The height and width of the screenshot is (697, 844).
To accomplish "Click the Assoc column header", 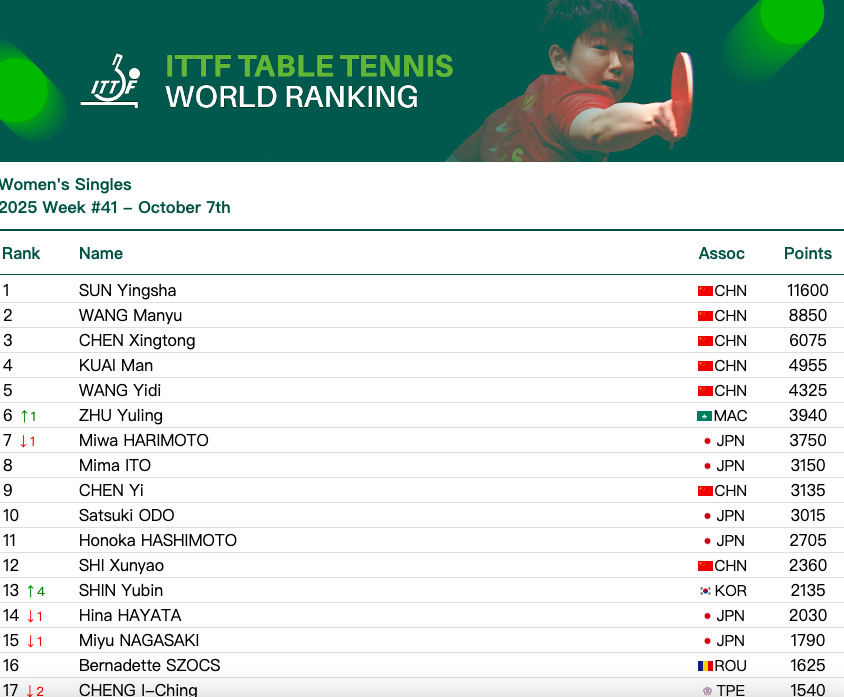I will click(721, 253).
